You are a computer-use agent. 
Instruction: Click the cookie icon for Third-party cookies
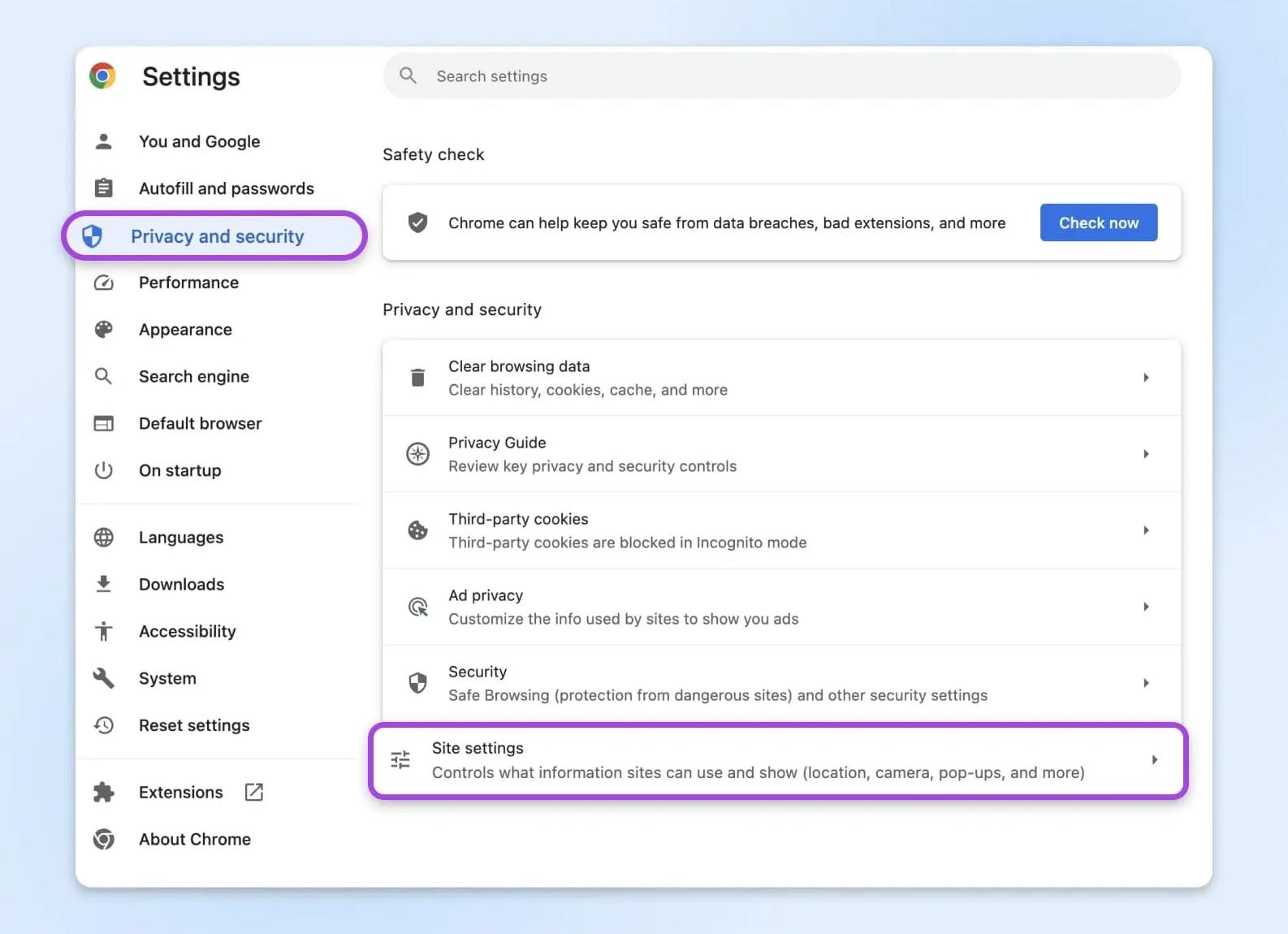[417, 530]
